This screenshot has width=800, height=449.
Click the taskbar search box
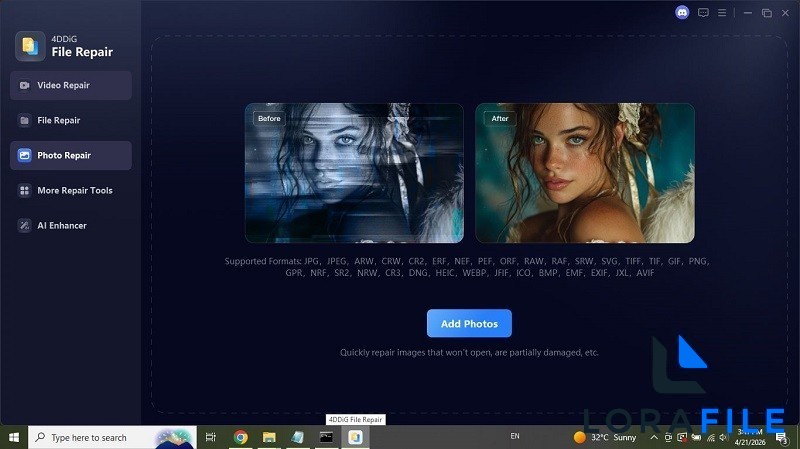pos(112,437)
